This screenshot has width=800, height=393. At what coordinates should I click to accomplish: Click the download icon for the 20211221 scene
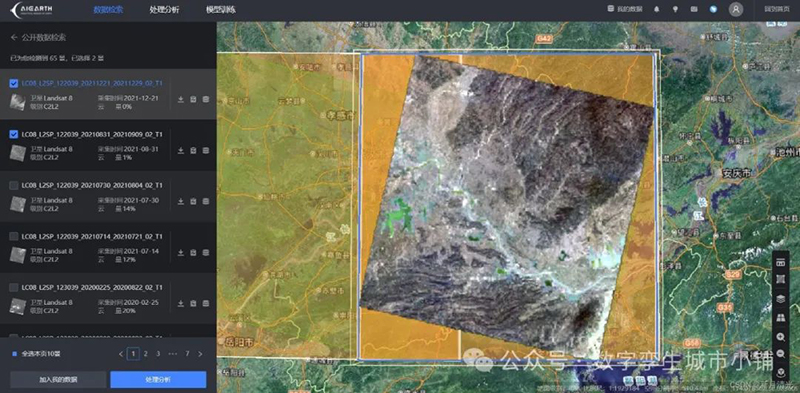[x=181, y=100]
